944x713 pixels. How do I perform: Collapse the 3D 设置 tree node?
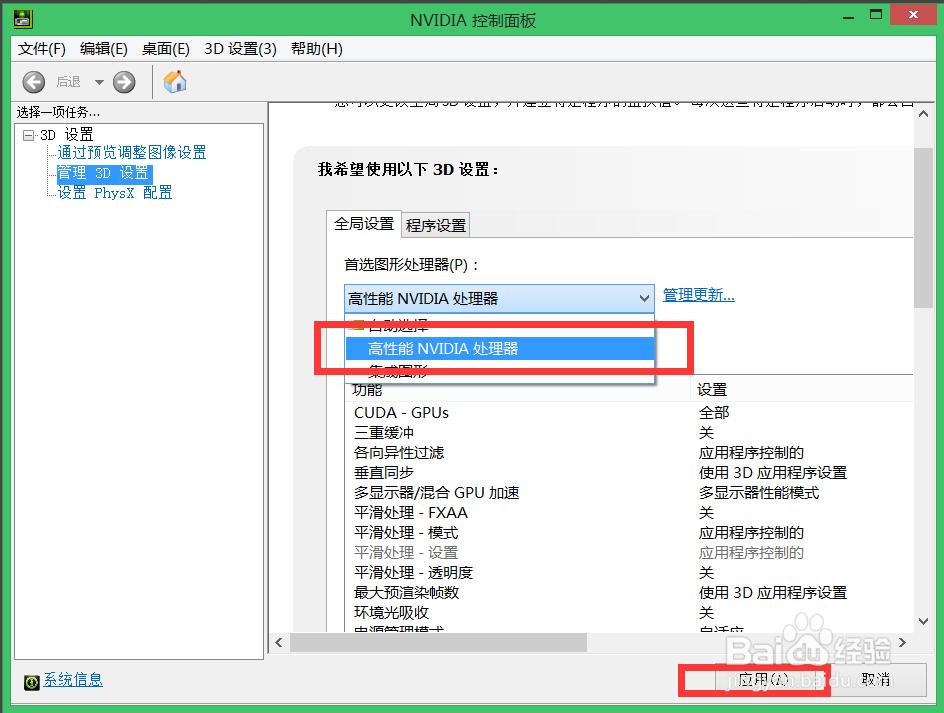tap(30, 133)
